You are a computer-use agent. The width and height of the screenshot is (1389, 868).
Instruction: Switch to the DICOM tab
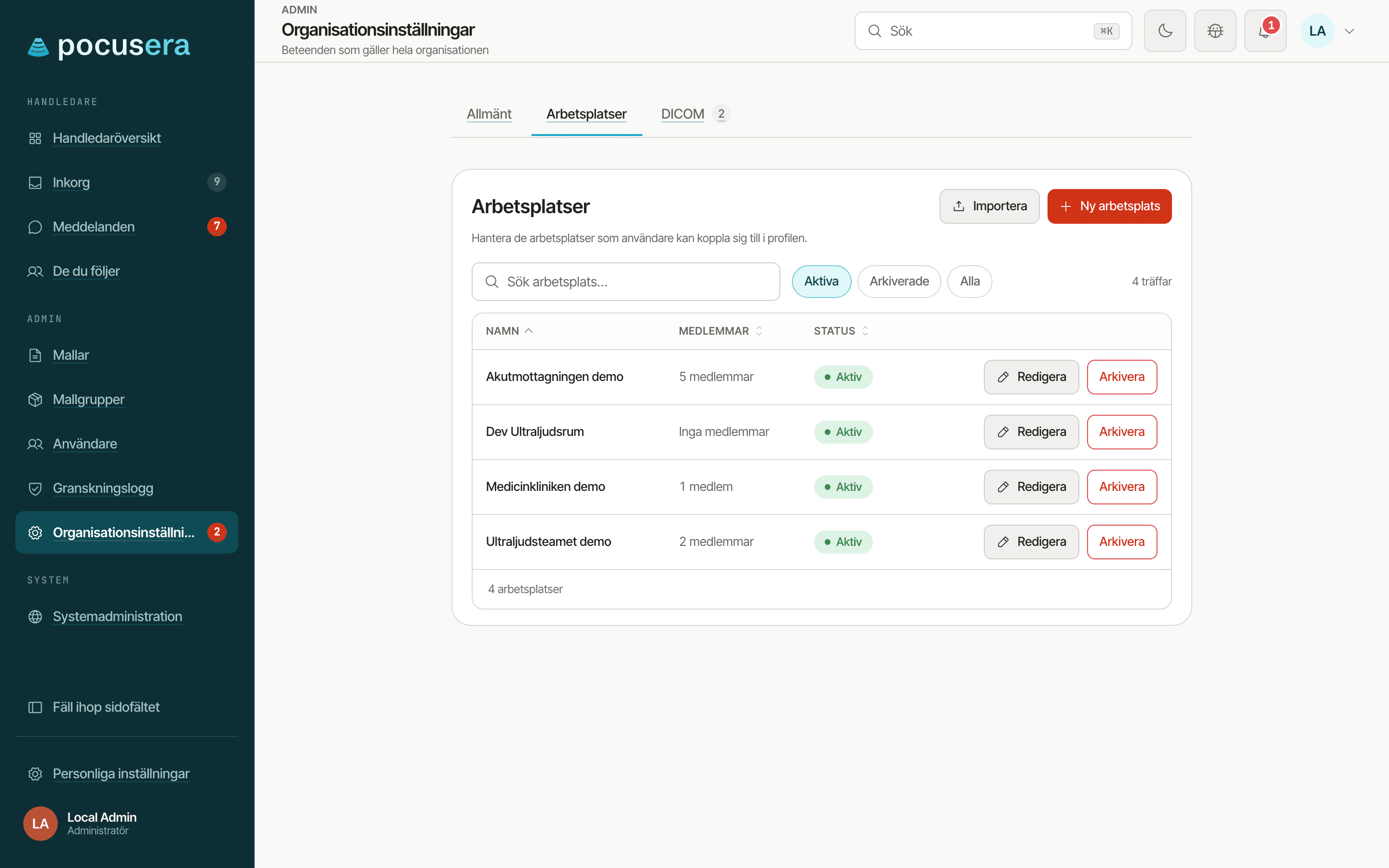click(x=695, y=114)
